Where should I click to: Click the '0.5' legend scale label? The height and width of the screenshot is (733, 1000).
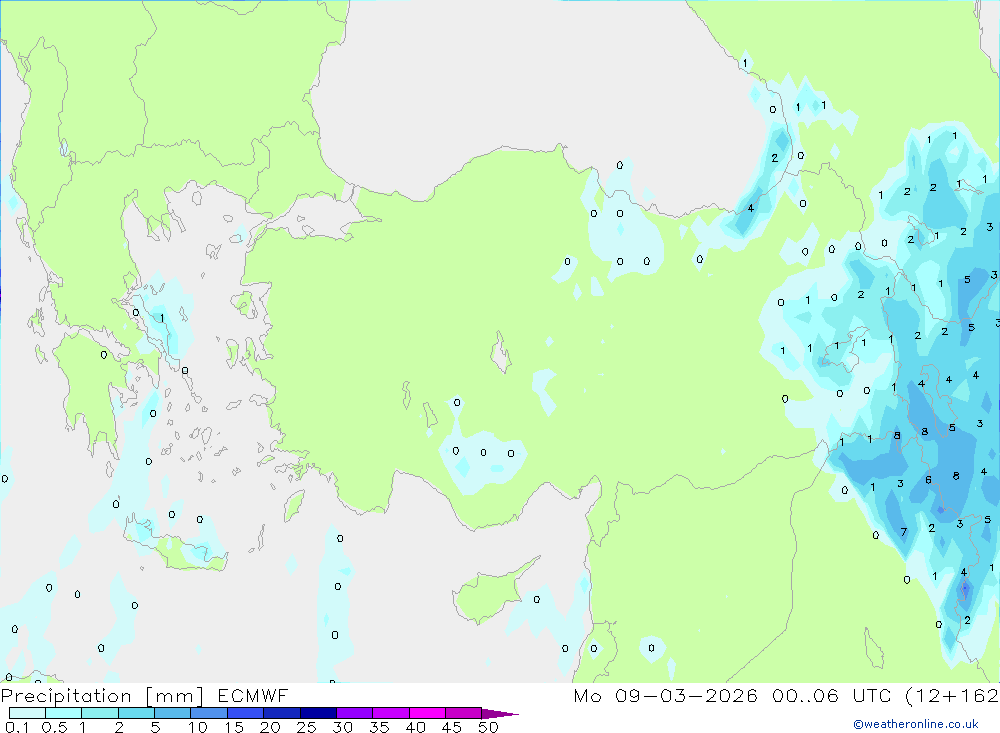54,727
